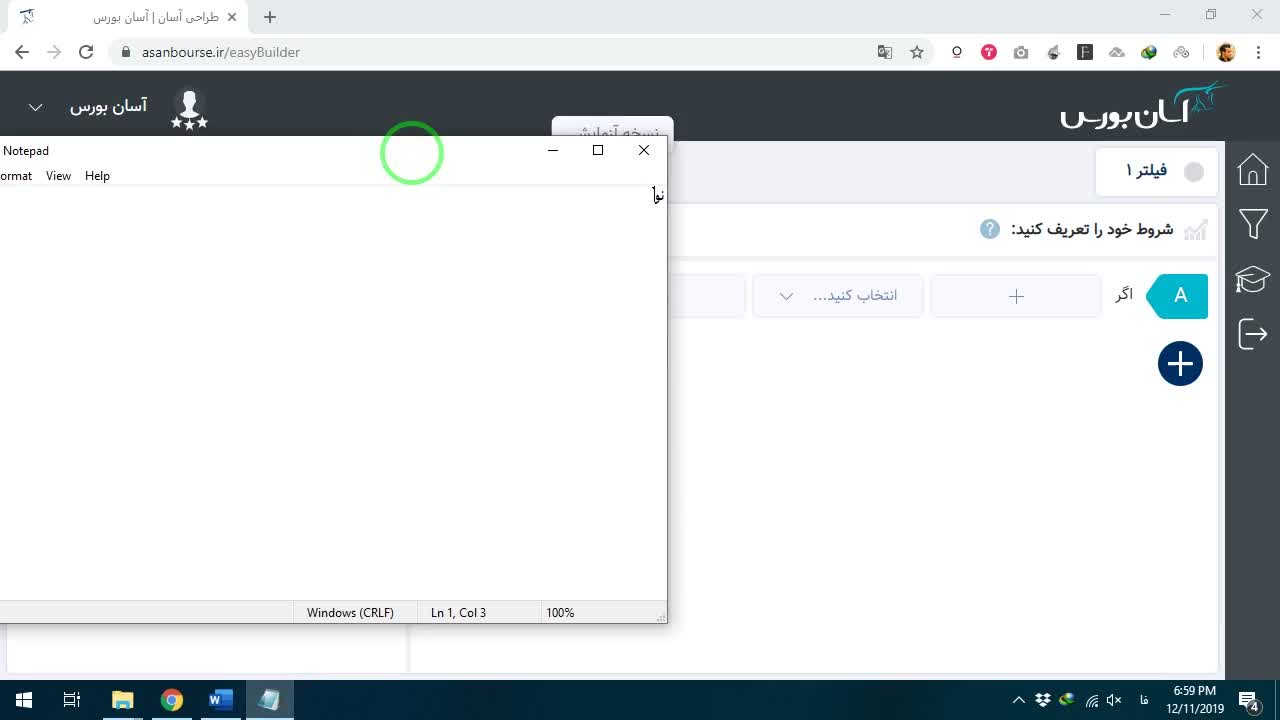Click the user avatar with stars

[189, 109]
